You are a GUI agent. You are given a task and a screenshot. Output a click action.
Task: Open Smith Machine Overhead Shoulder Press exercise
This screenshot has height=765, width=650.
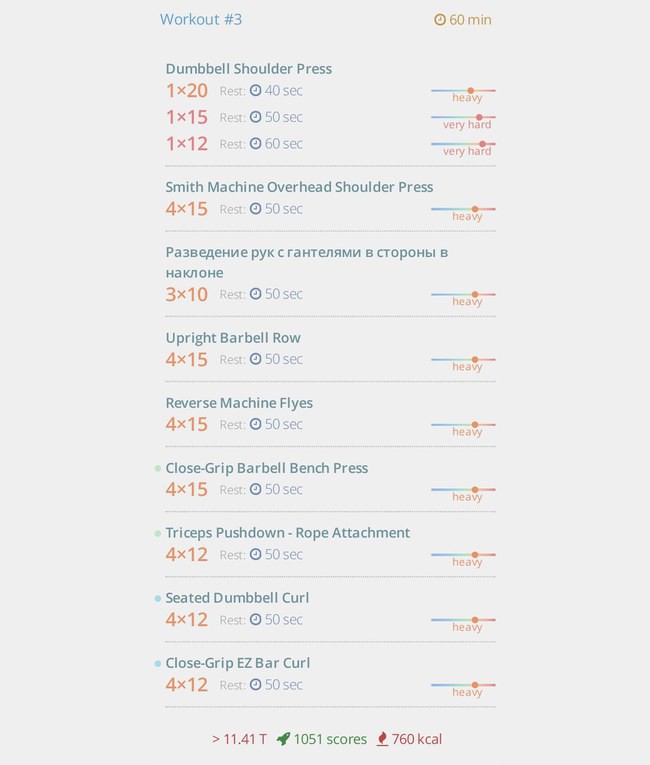pyautogui.click(x=299, y=187)
